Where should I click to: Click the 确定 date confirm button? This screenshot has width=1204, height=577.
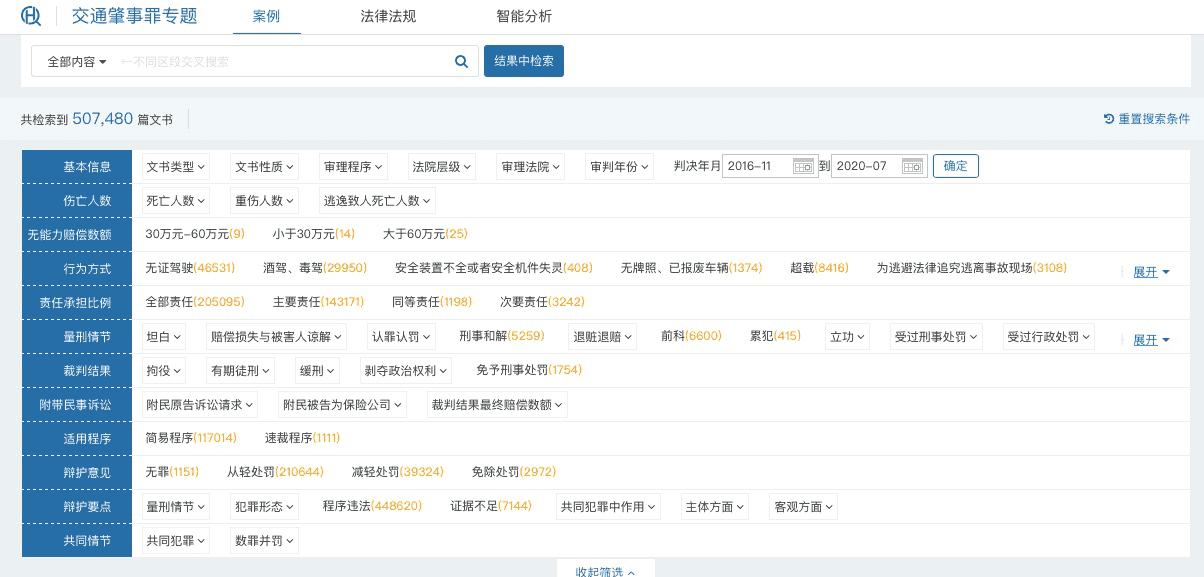(956, 166)
